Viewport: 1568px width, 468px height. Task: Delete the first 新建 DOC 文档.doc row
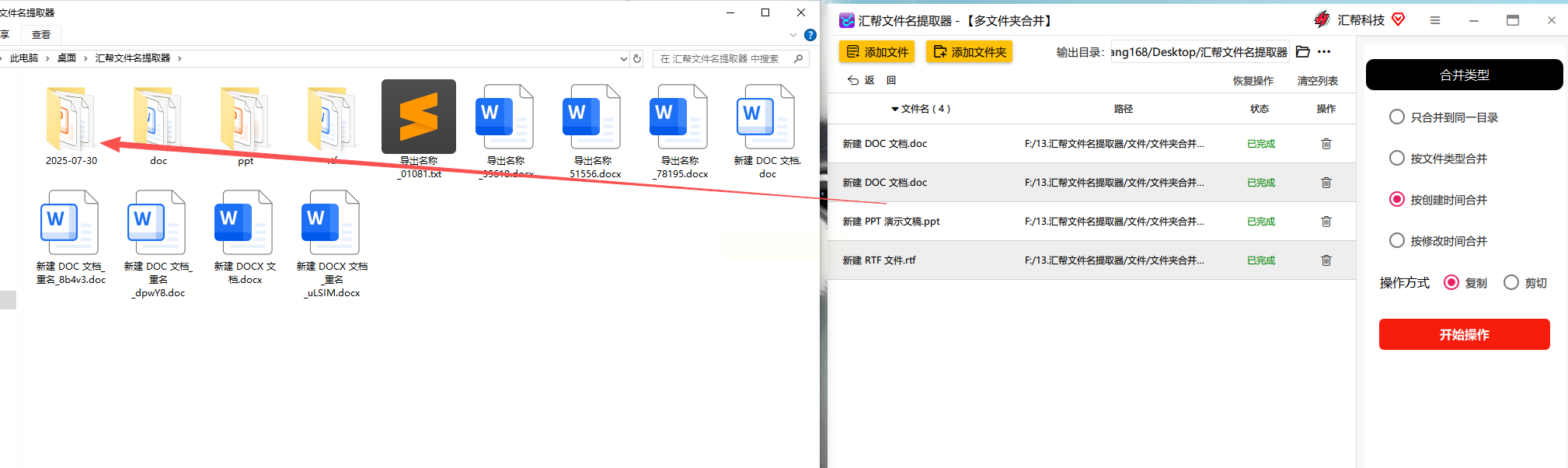click(x=1326, y=144)
